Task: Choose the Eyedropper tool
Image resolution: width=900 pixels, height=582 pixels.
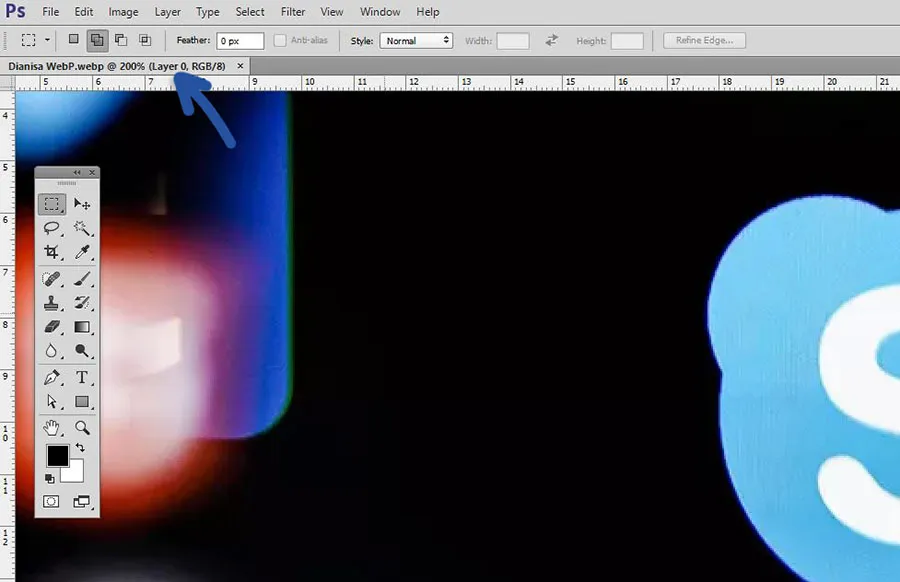Action: pyautogui.click(x=82, y=253)
